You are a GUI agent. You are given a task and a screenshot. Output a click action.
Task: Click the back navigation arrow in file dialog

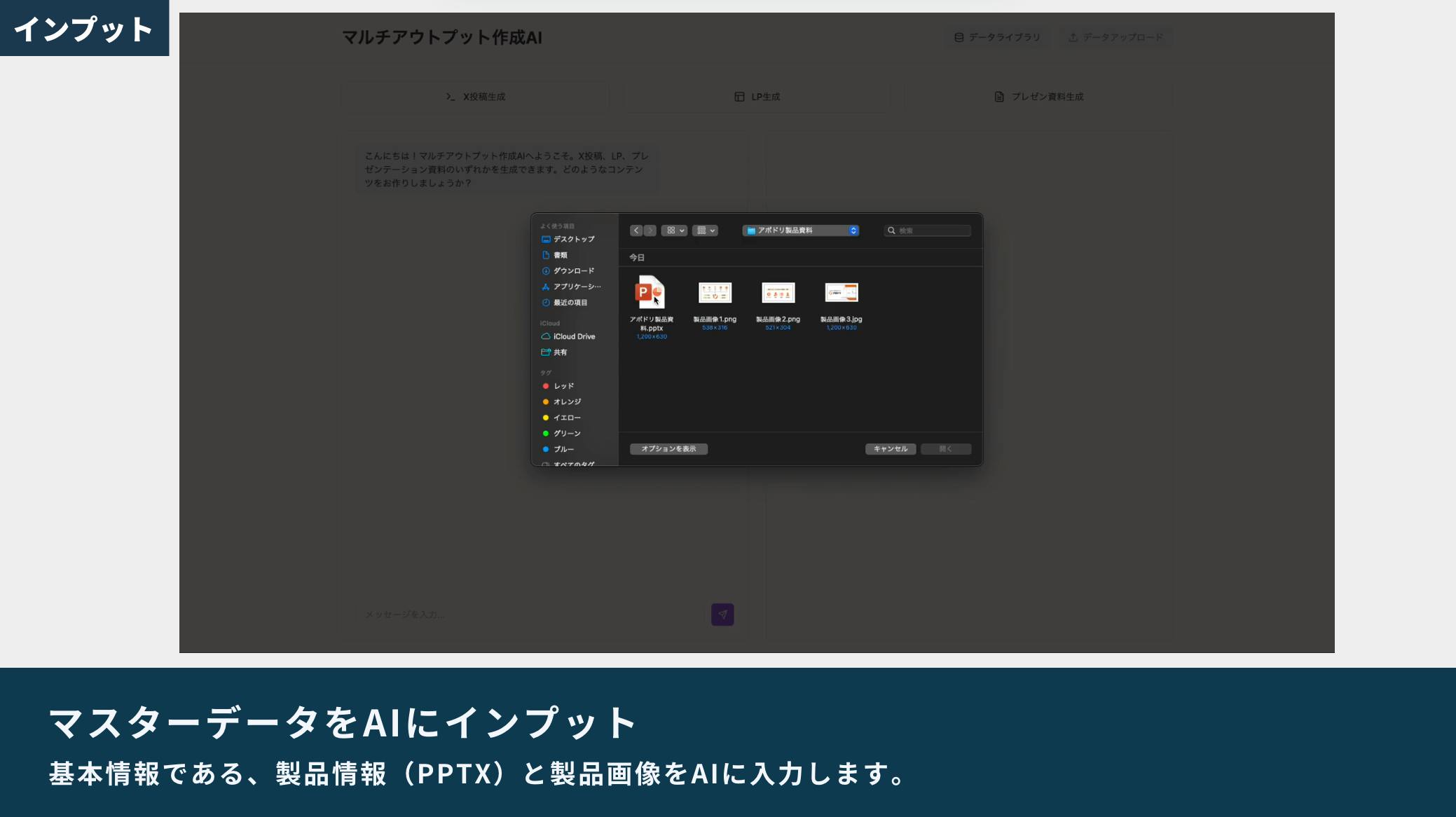coord(636,231)
